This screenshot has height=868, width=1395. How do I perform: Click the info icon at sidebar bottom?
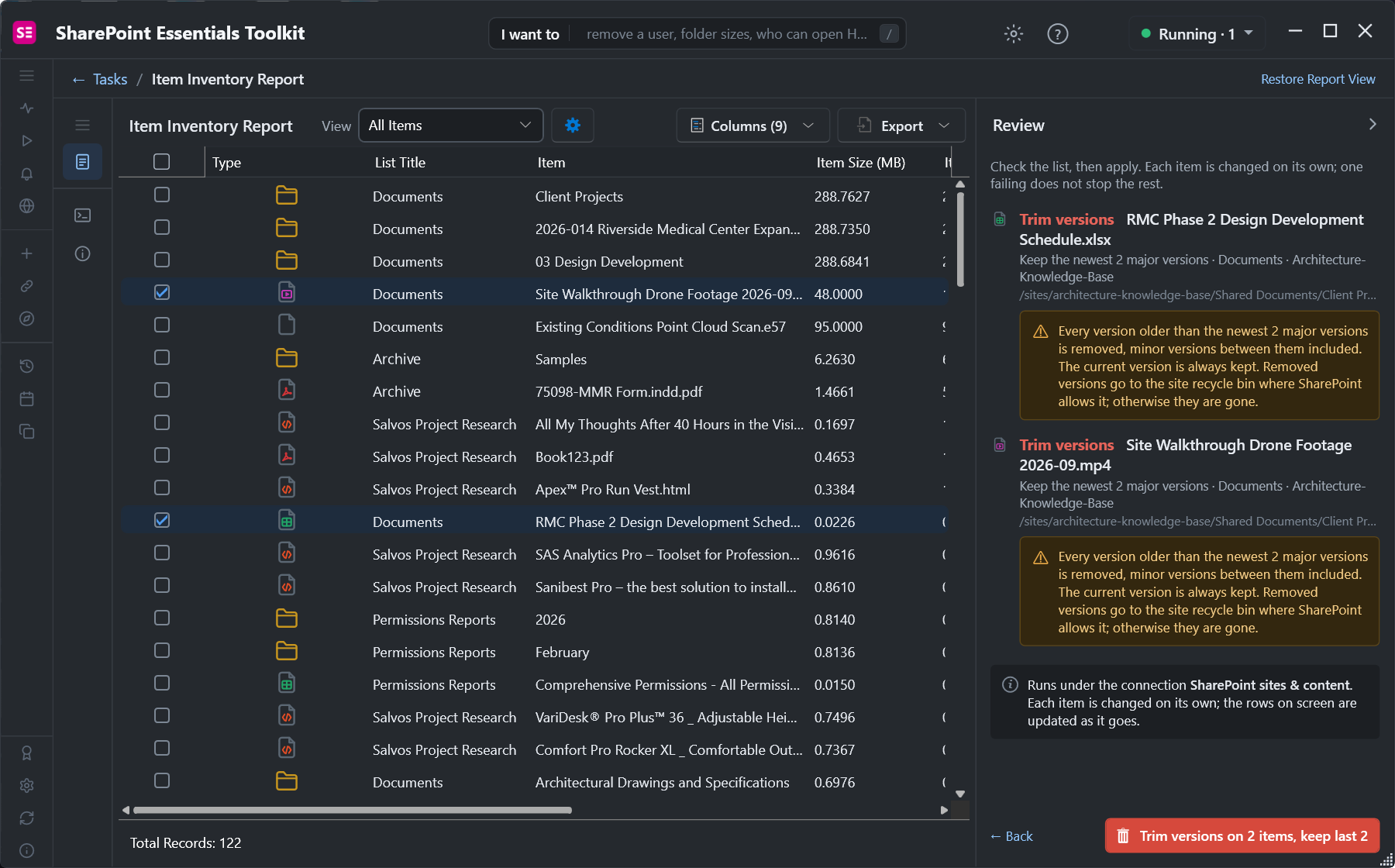coord(26,850)
